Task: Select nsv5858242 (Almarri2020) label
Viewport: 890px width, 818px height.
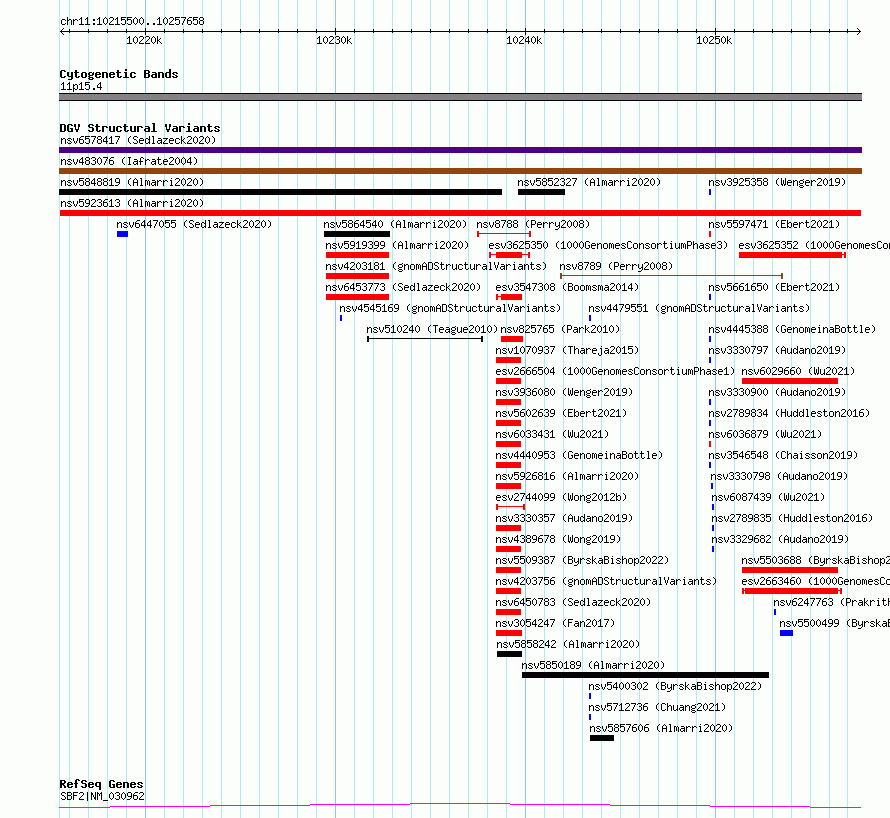Action: 568,644
